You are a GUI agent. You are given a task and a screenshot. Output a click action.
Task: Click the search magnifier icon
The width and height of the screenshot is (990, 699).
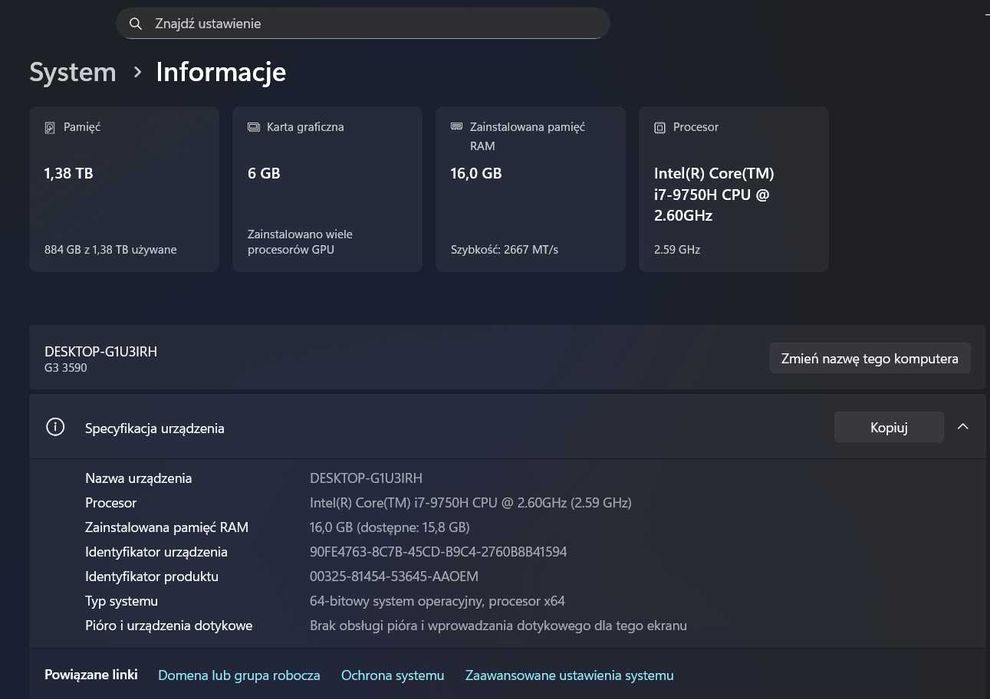135,24
